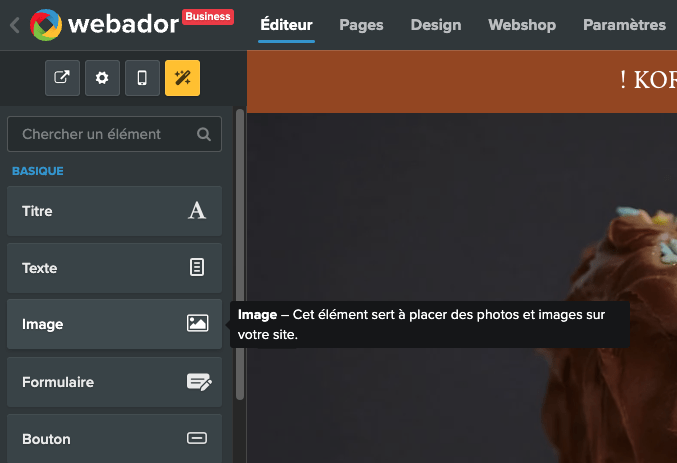
Task: Open the Webshop tab
Action: tap(521, 25)
